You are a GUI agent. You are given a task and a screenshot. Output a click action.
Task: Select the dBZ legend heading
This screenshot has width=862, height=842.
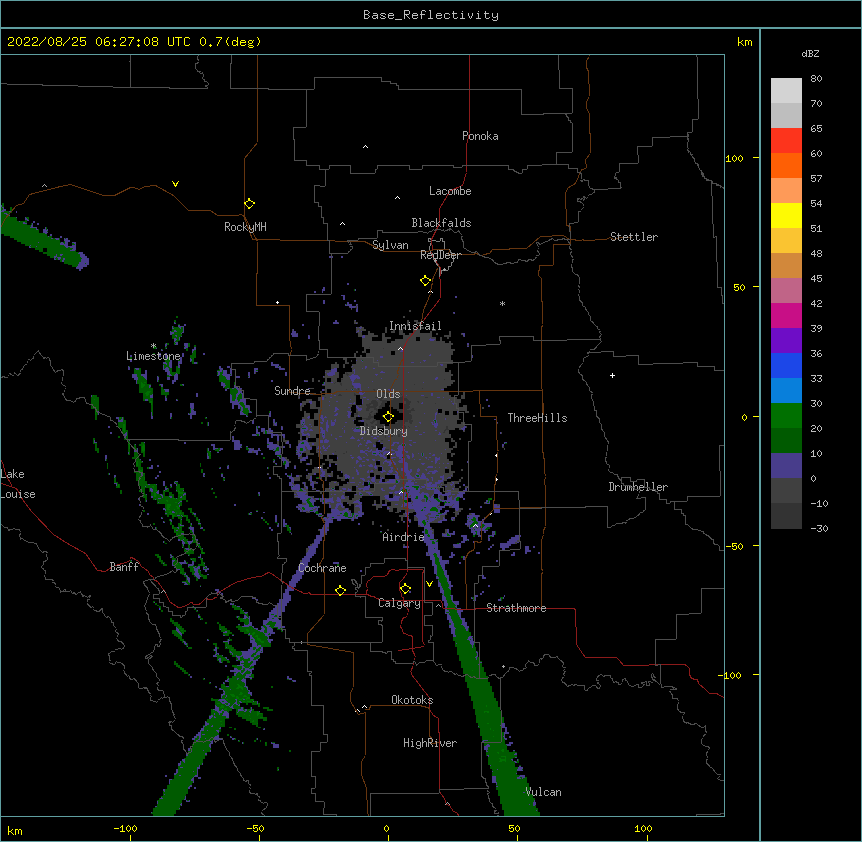810,53
